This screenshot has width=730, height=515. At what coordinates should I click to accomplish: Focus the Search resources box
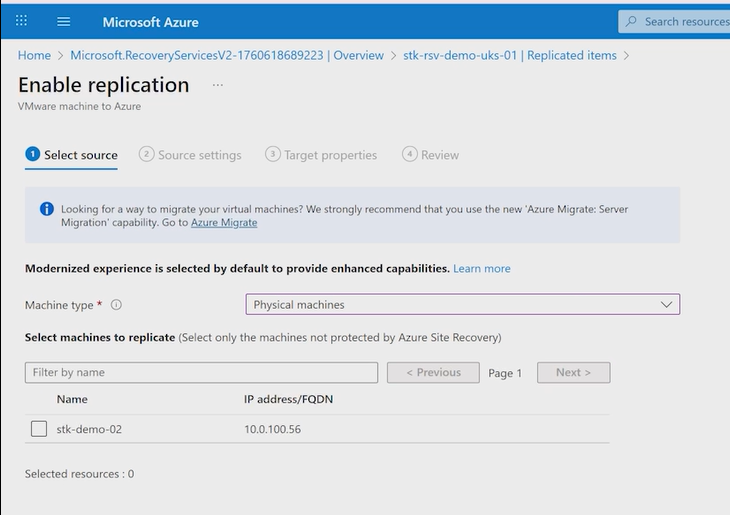pyautogui.click(x=674, y=21)
